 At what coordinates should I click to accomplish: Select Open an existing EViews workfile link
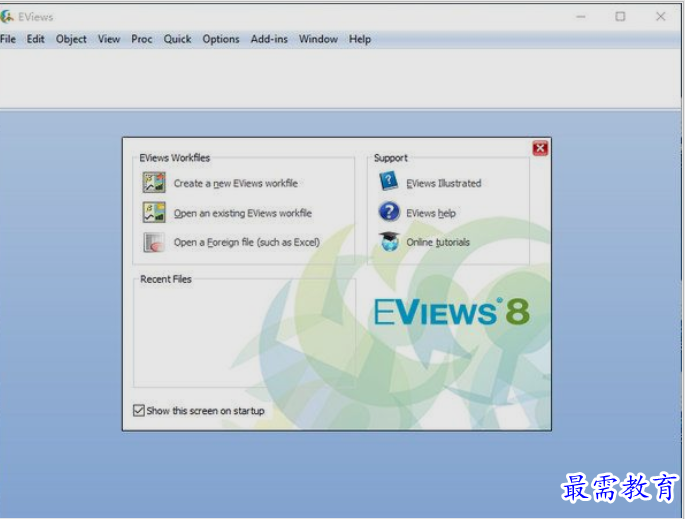click(x=243, y=213)
